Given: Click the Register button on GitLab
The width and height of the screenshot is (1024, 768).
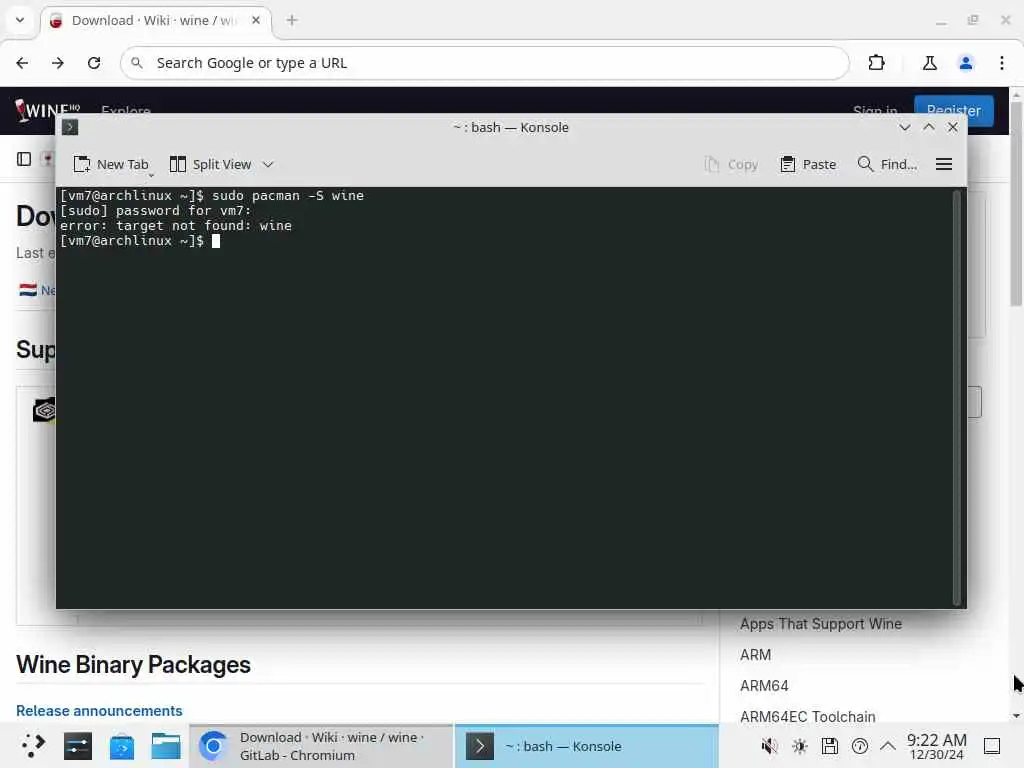Looking at the screenshot, I should pyautogui.click(x=953, y=110).
